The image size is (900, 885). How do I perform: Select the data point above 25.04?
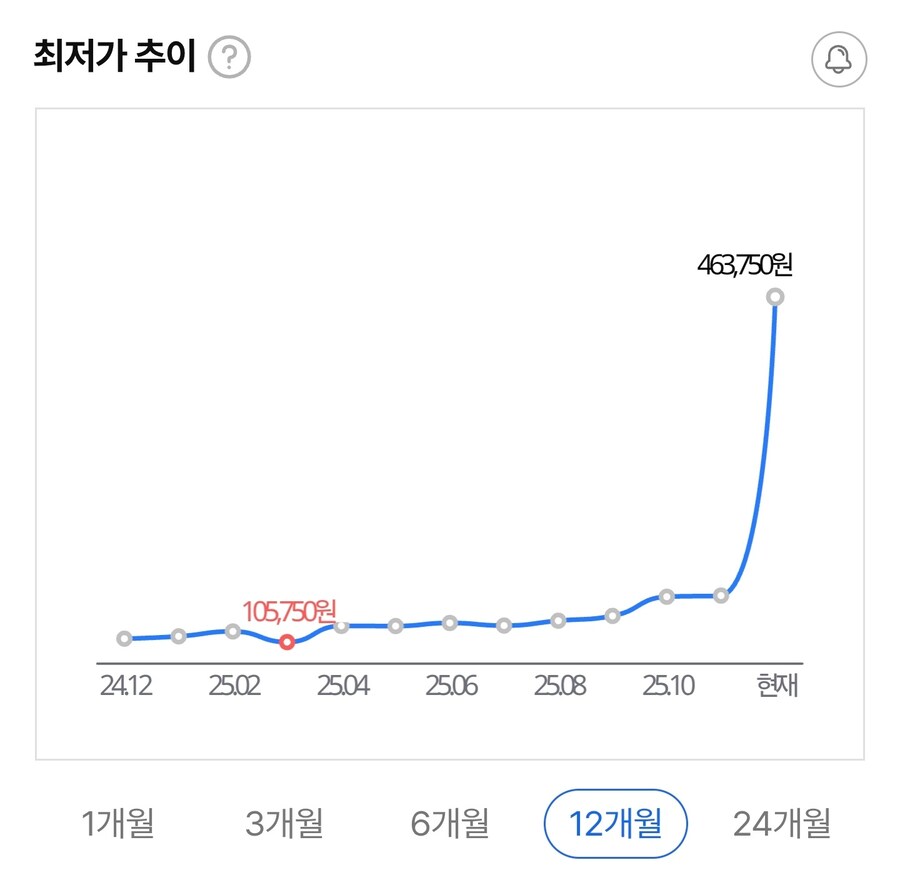343,627
